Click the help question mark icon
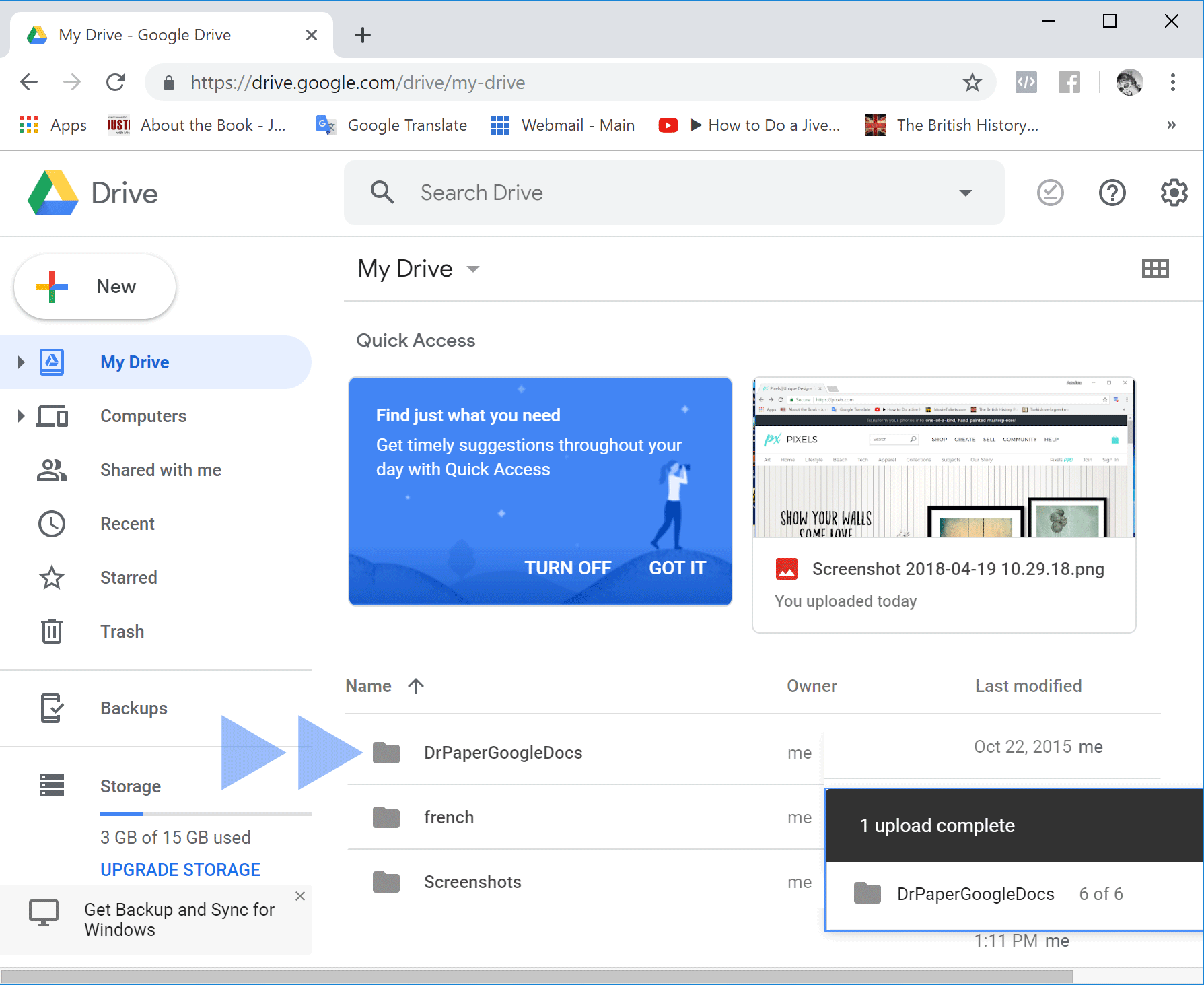Screen dimensions: 1204x985 click(x=1112, y=193)
